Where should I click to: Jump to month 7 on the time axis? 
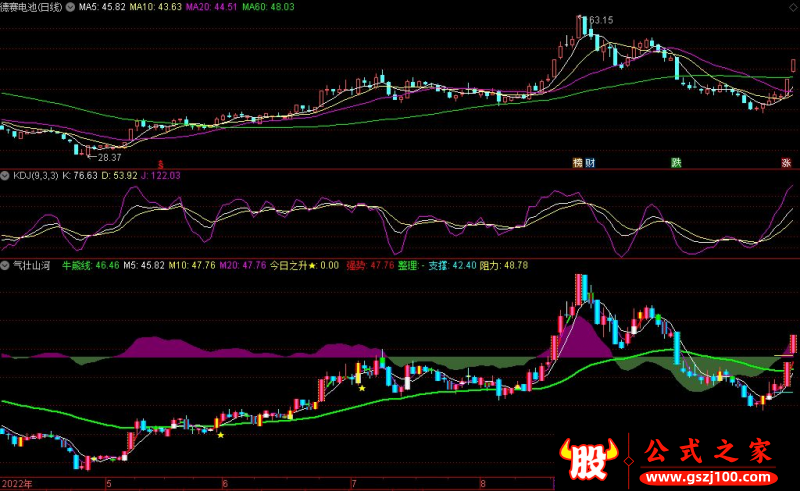[353, 483]
